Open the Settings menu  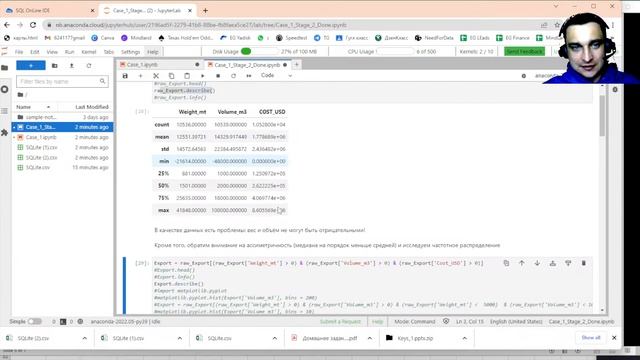(x=131, y=52)
